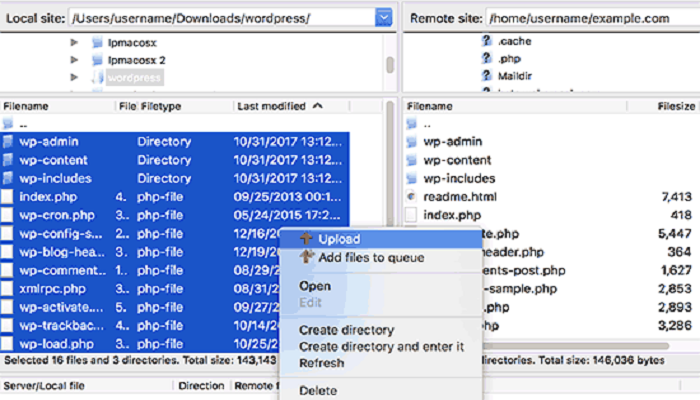Expand the lpmacosx folder in local tree
Screen dimensions: 700x400
click(74, 42)
